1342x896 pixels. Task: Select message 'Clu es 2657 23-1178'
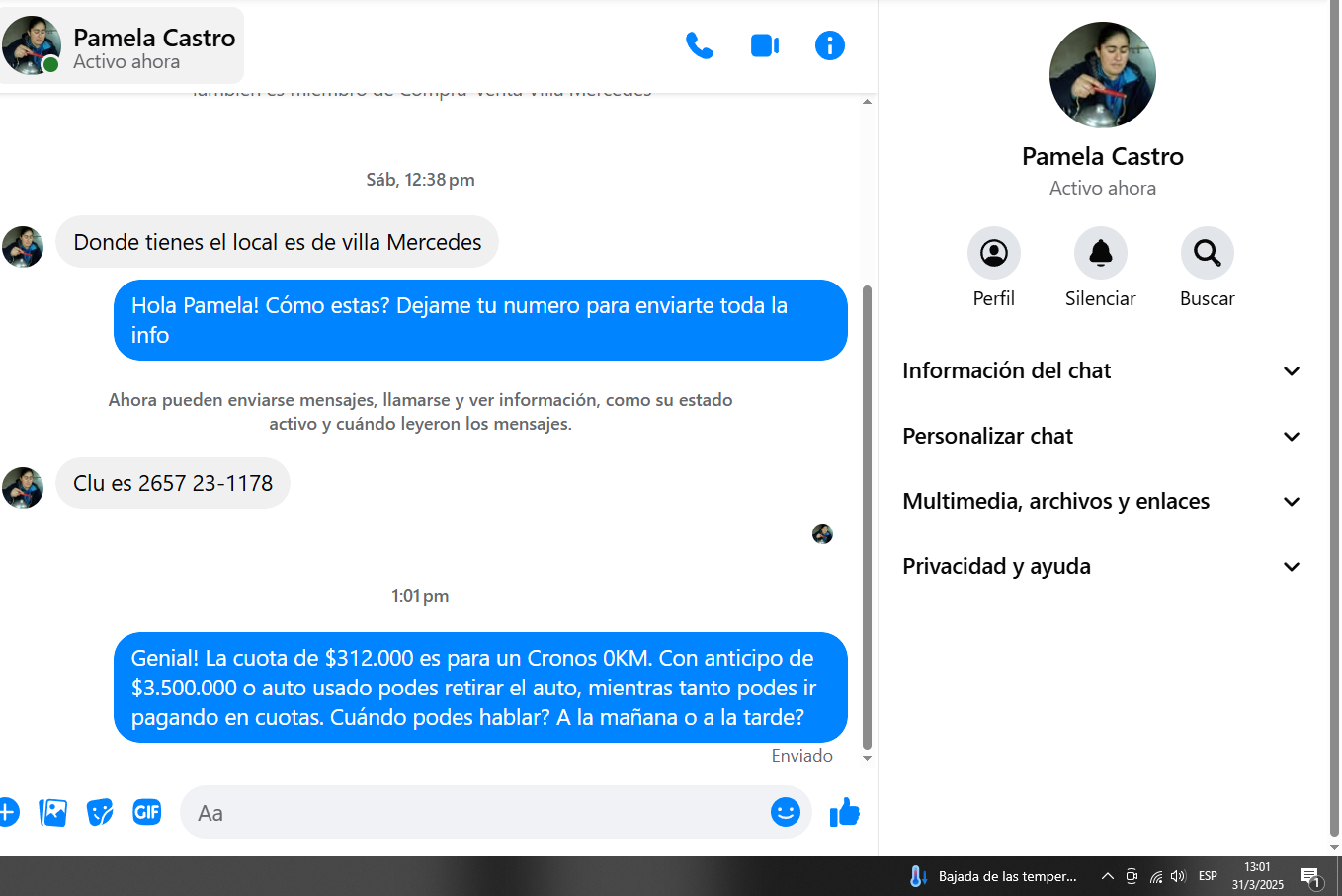(173, 483)
